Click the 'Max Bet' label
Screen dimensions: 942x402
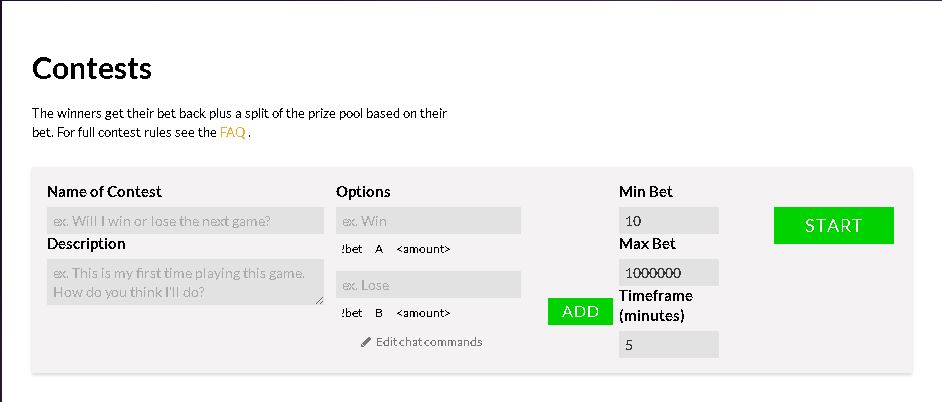pos(647,244)
